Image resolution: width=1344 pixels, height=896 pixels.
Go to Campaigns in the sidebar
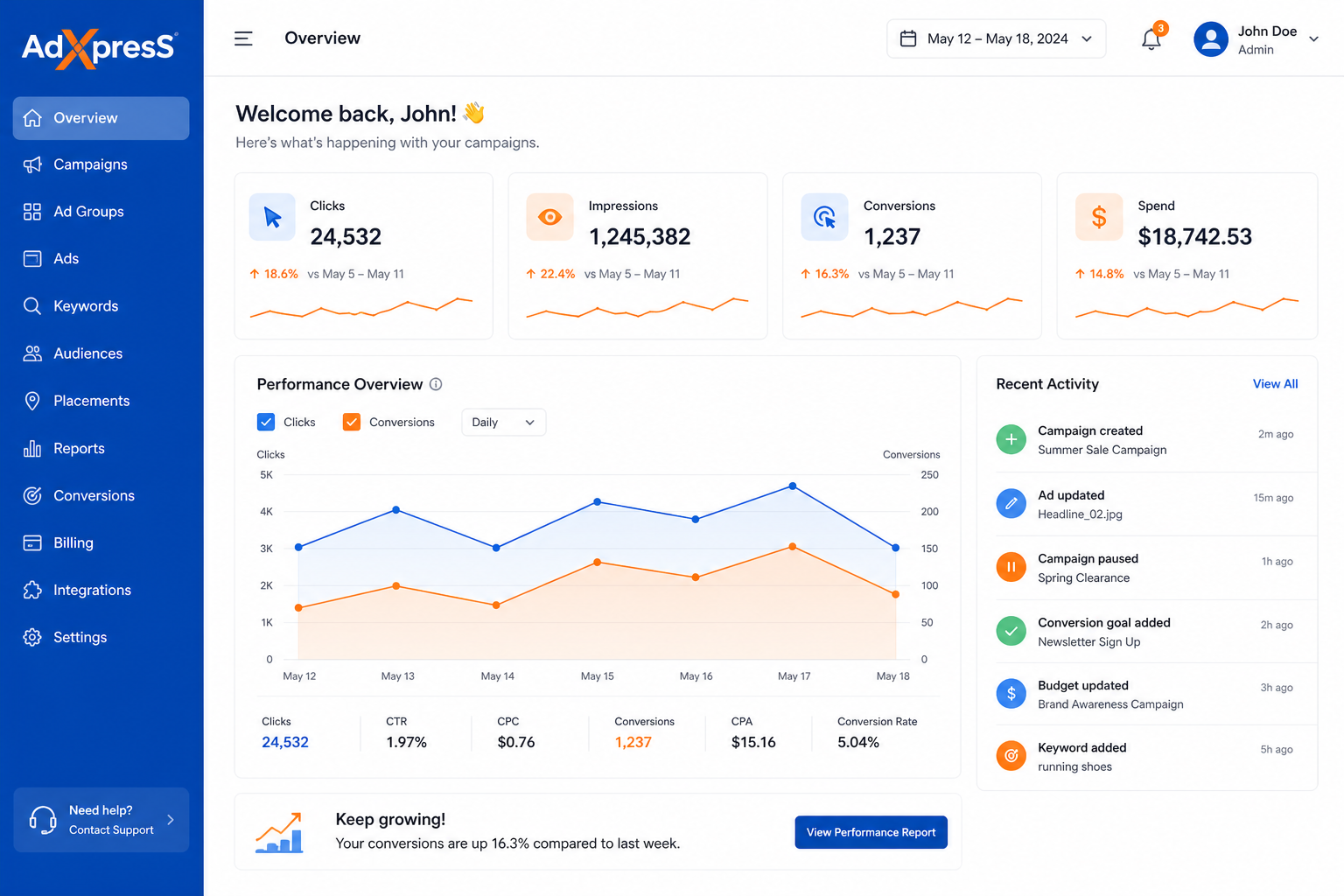pyautogui.click(x=101, y=164)
